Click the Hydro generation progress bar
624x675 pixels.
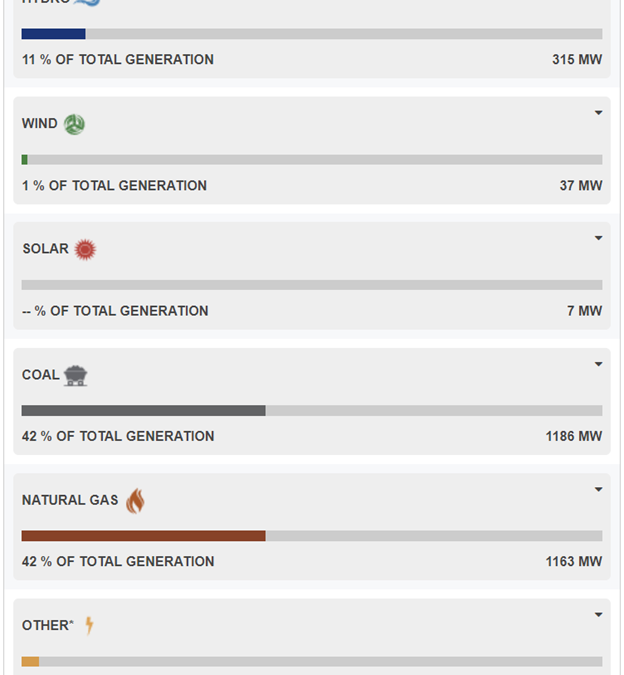312,34
